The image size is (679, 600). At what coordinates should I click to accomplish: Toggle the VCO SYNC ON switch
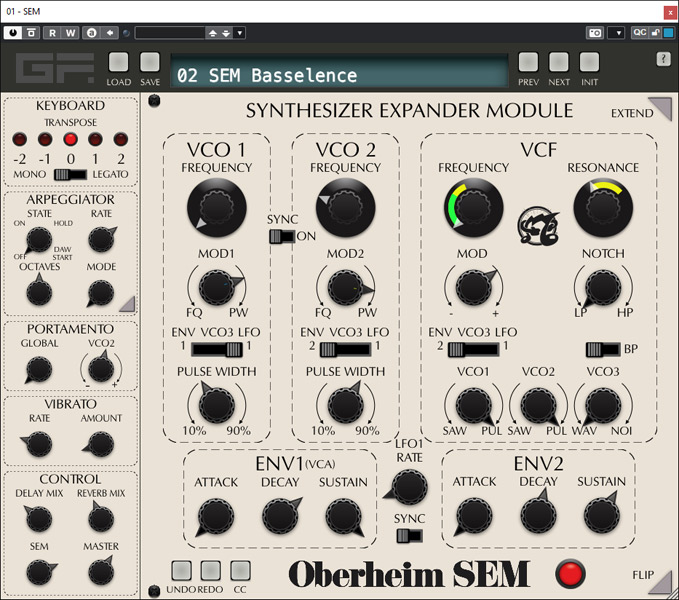point(281,237)
